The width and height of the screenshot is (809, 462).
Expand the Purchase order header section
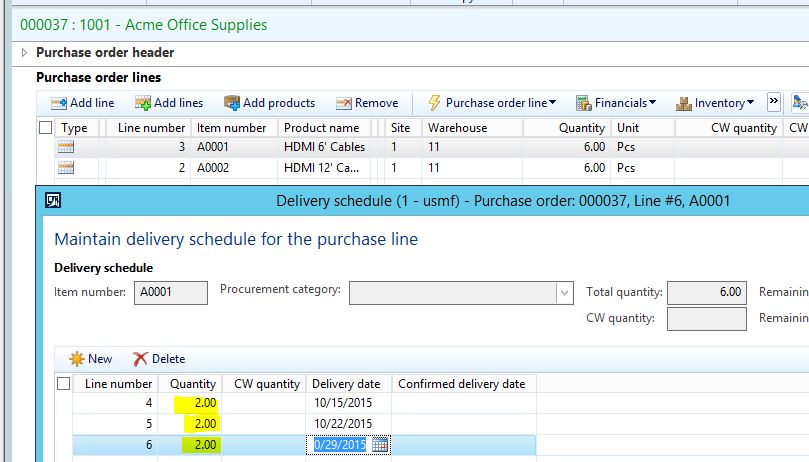coord(24,53)
